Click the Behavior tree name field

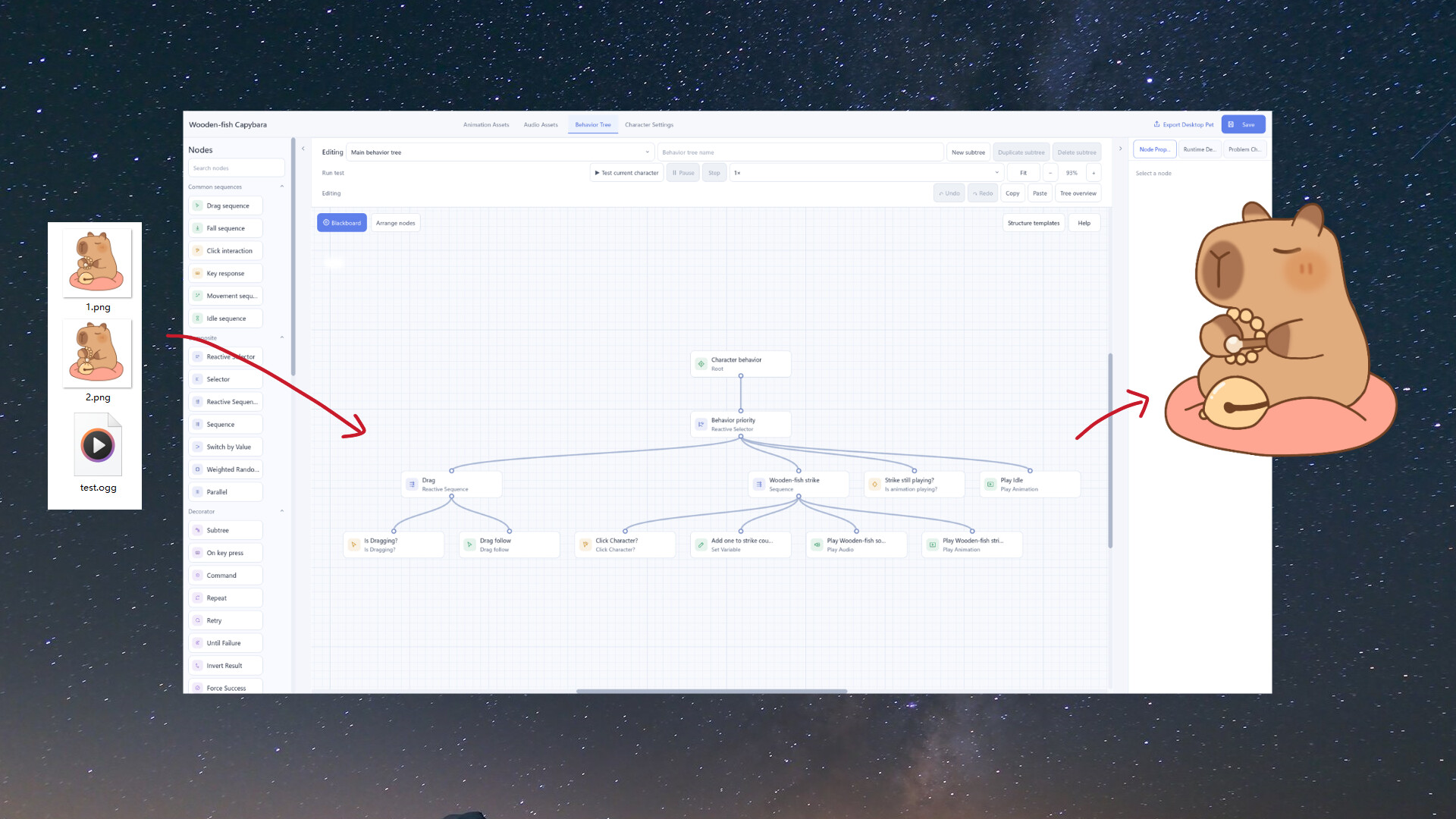[x=800, y=152]
